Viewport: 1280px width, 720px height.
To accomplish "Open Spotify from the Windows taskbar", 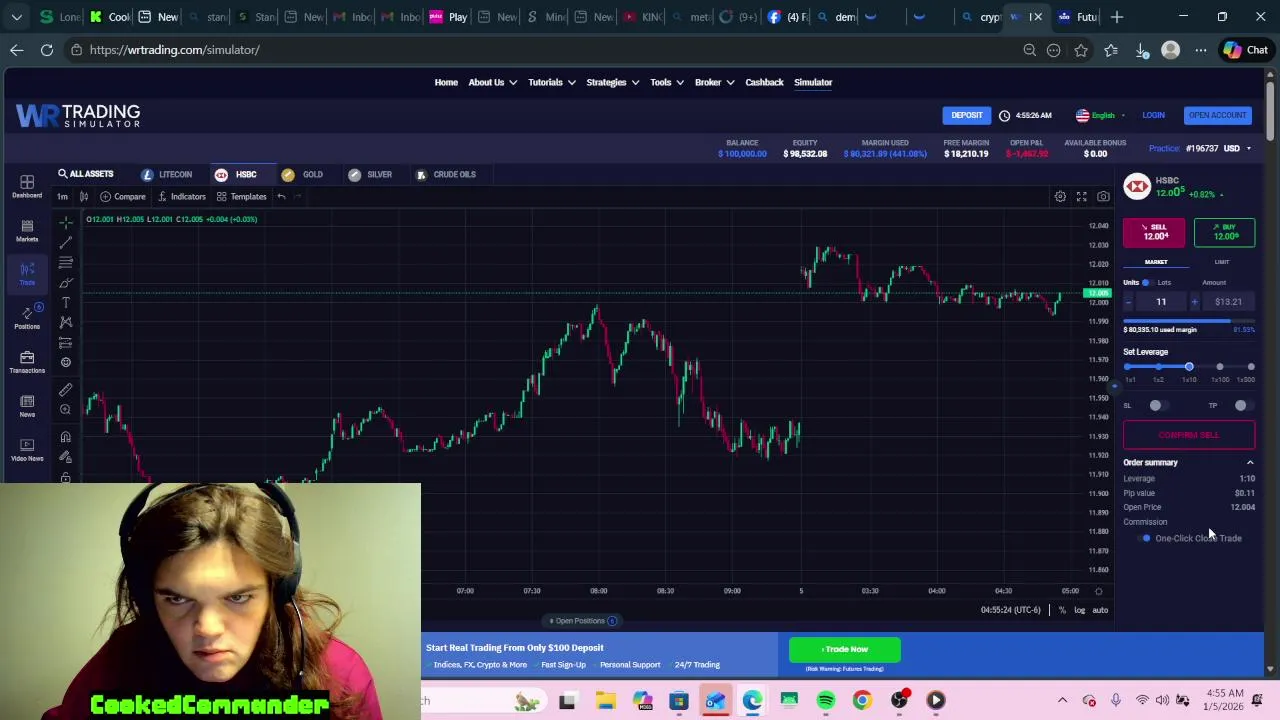I will 826,701.
